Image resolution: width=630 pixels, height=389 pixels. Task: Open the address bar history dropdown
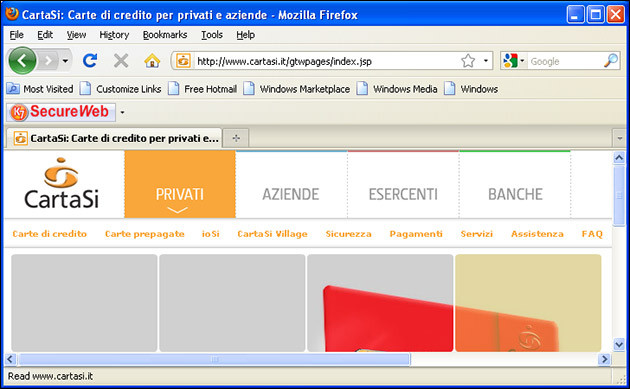486,61
